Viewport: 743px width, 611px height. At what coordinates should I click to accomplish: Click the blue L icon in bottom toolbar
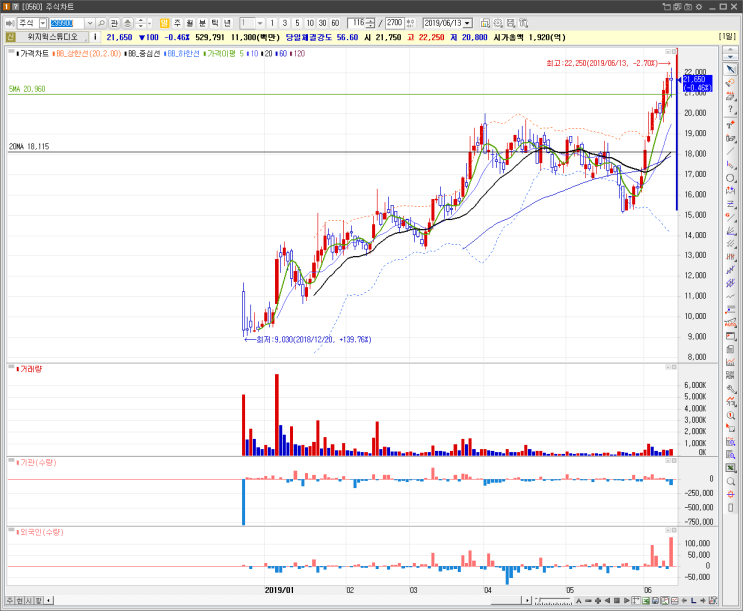pyautogui.click(x=693, y=601)
